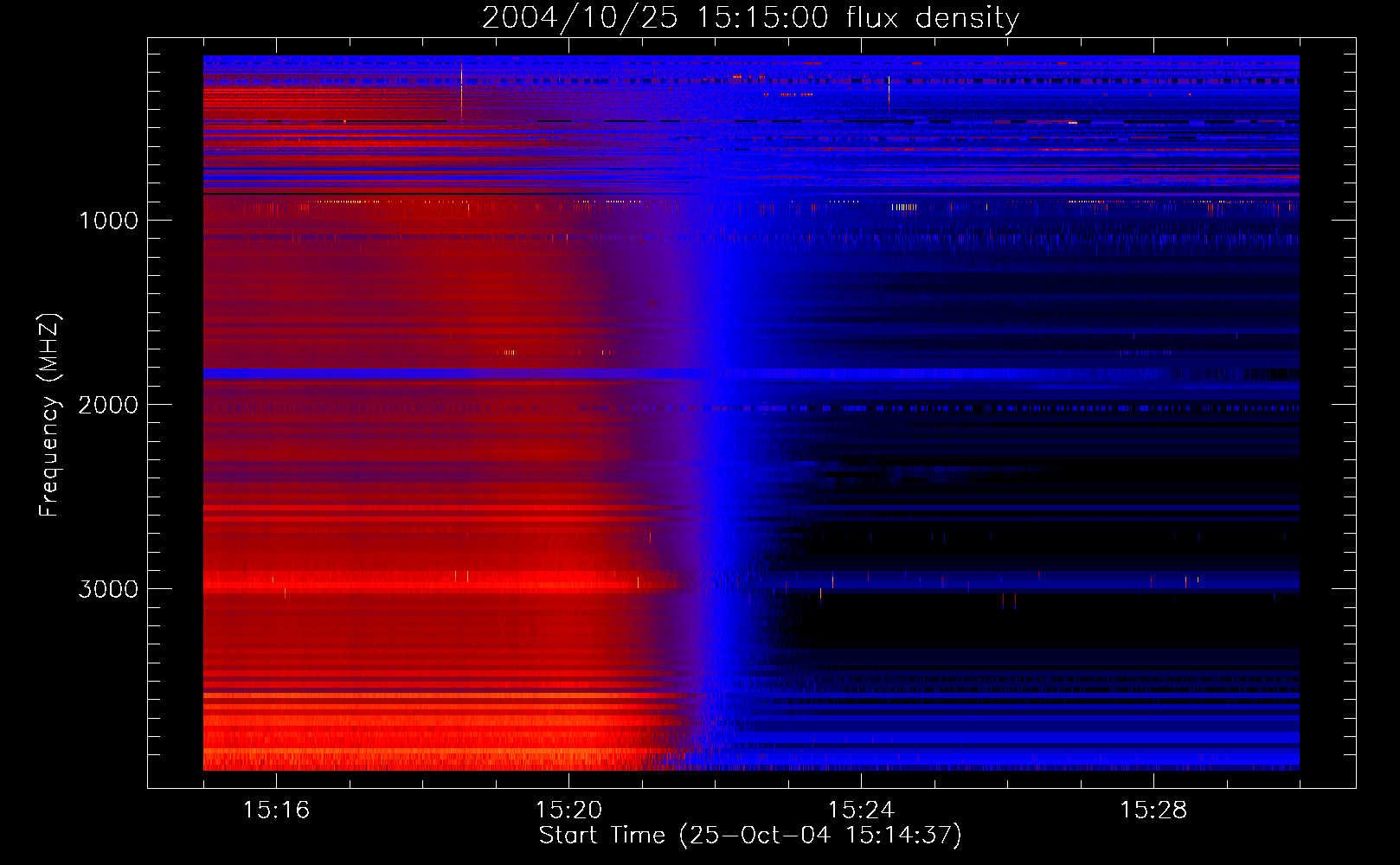The height and width of the screenshot is (865, 1400).
Task: Select the 1000 frequency tick label
Action: (108, 221)
